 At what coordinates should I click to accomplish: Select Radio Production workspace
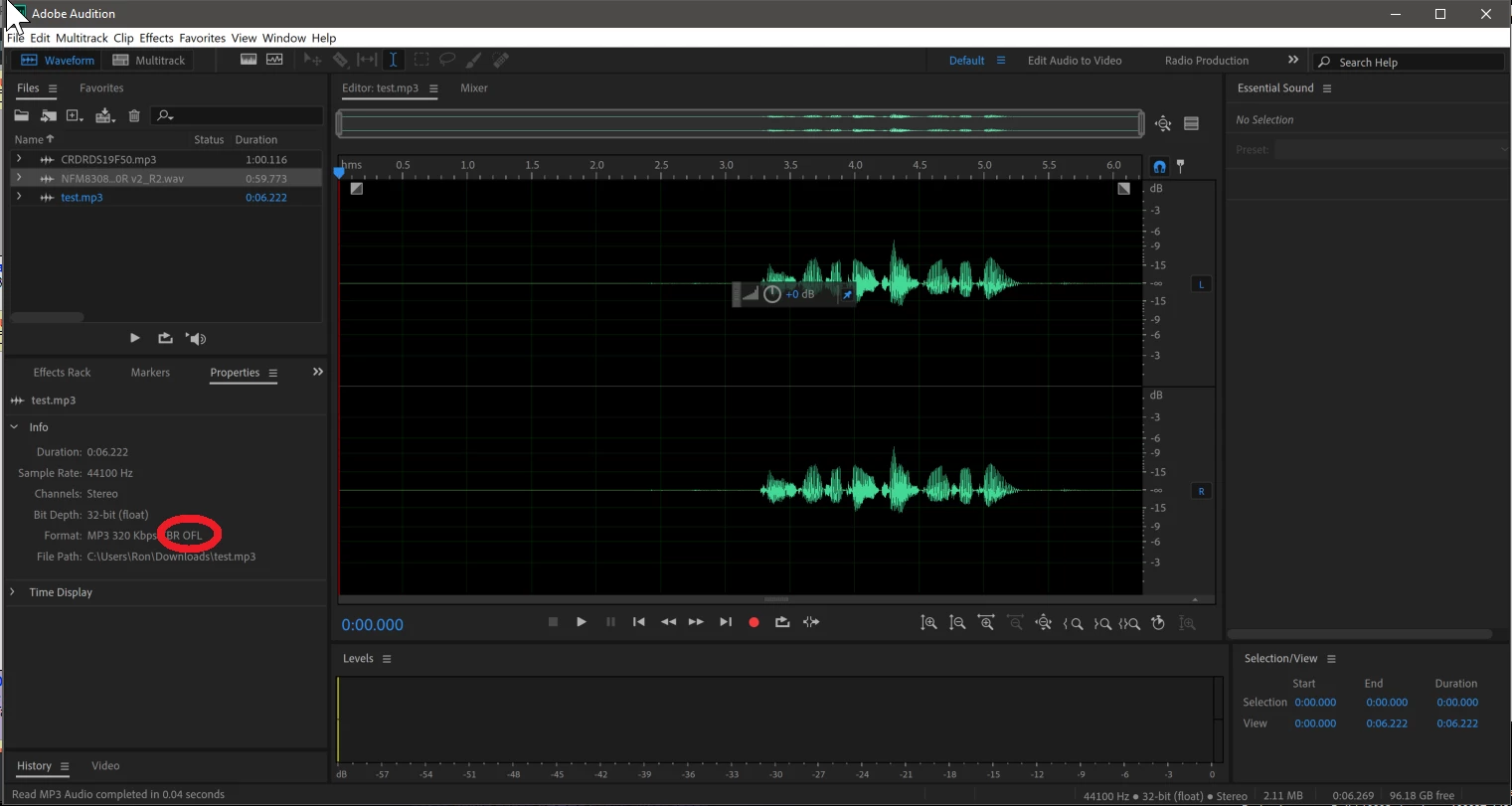click(1207, 61)
